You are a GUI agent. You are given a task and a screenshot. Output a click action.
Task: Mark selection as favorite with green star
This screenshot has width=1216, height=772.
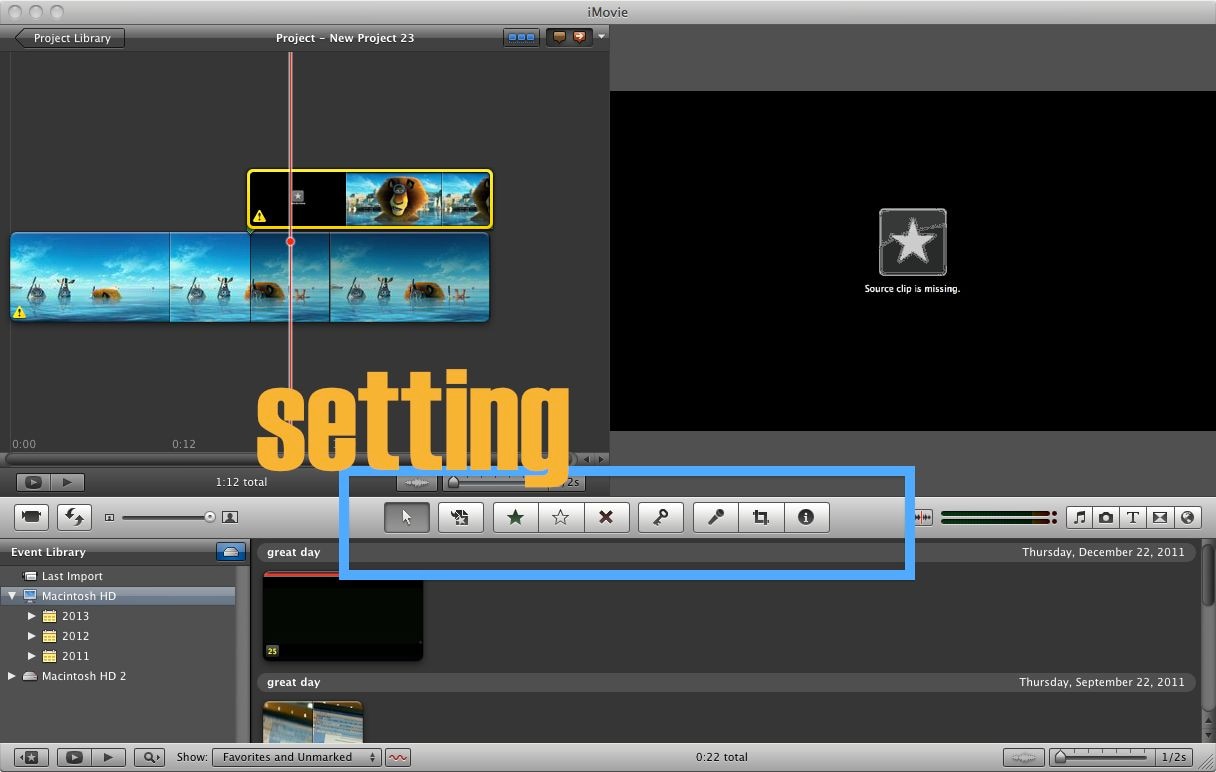click(516, 517)
